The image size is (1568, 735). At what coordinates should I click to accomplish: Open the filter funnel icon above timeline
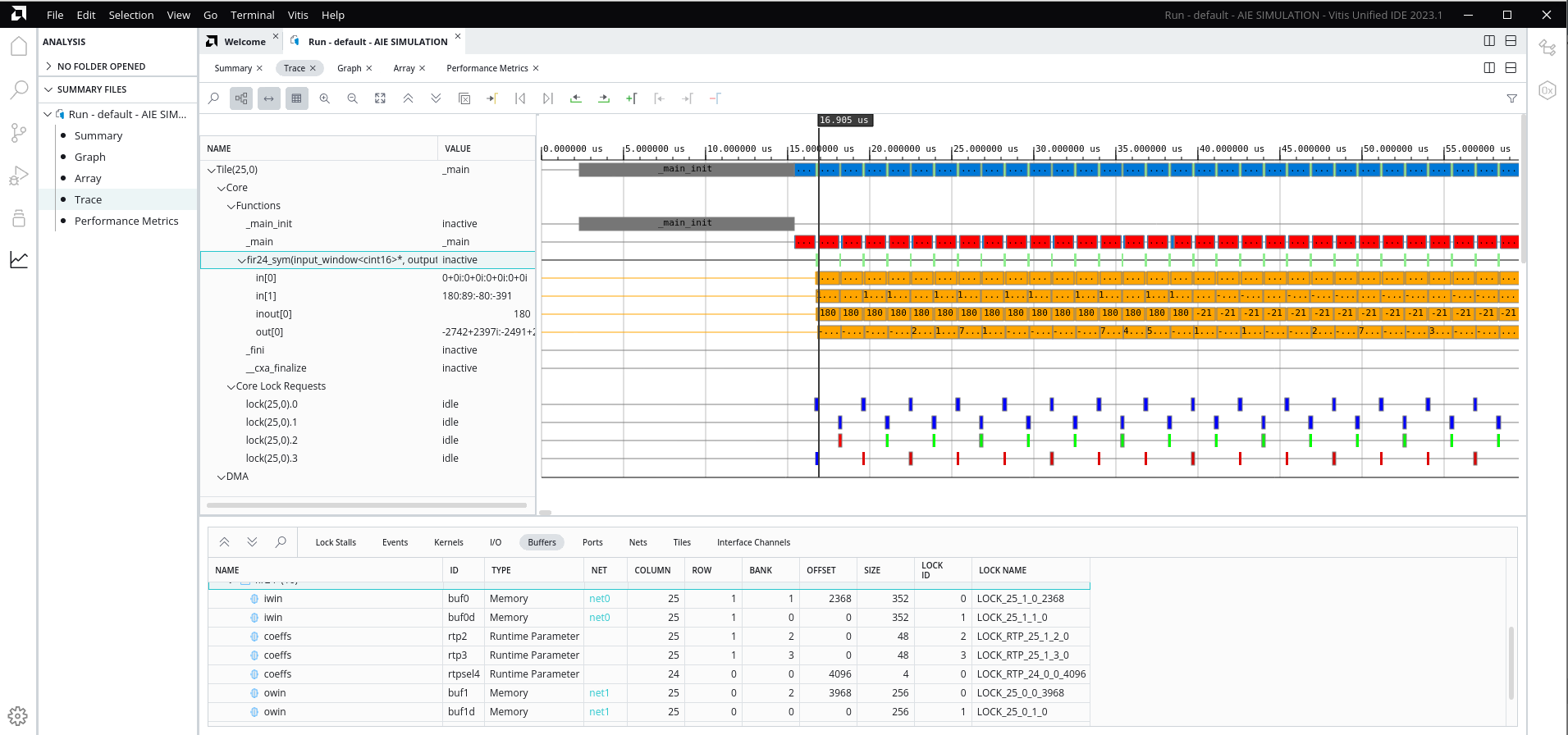1511,98
